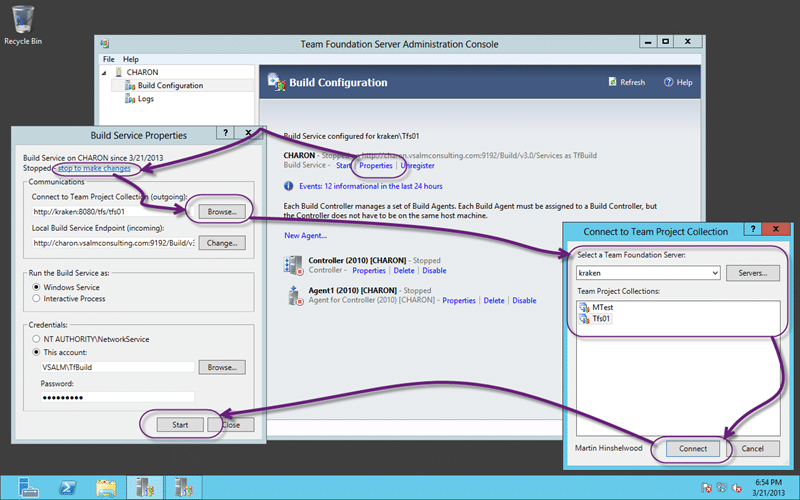Click Disable link for Controller

(434, 270)
